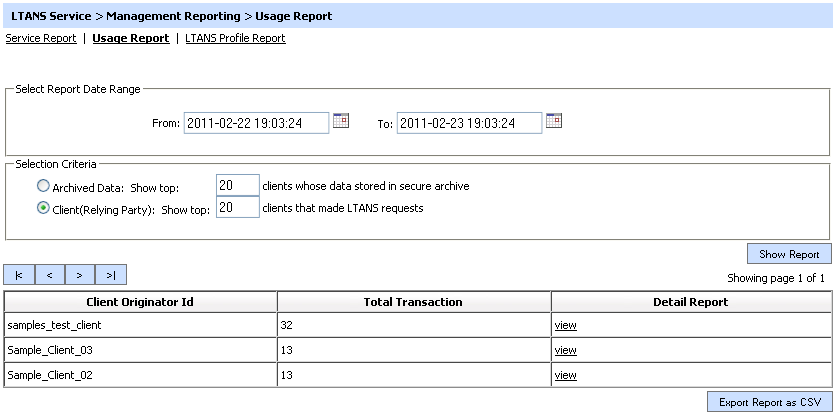Jump to last page of results

tap(111, 275)
